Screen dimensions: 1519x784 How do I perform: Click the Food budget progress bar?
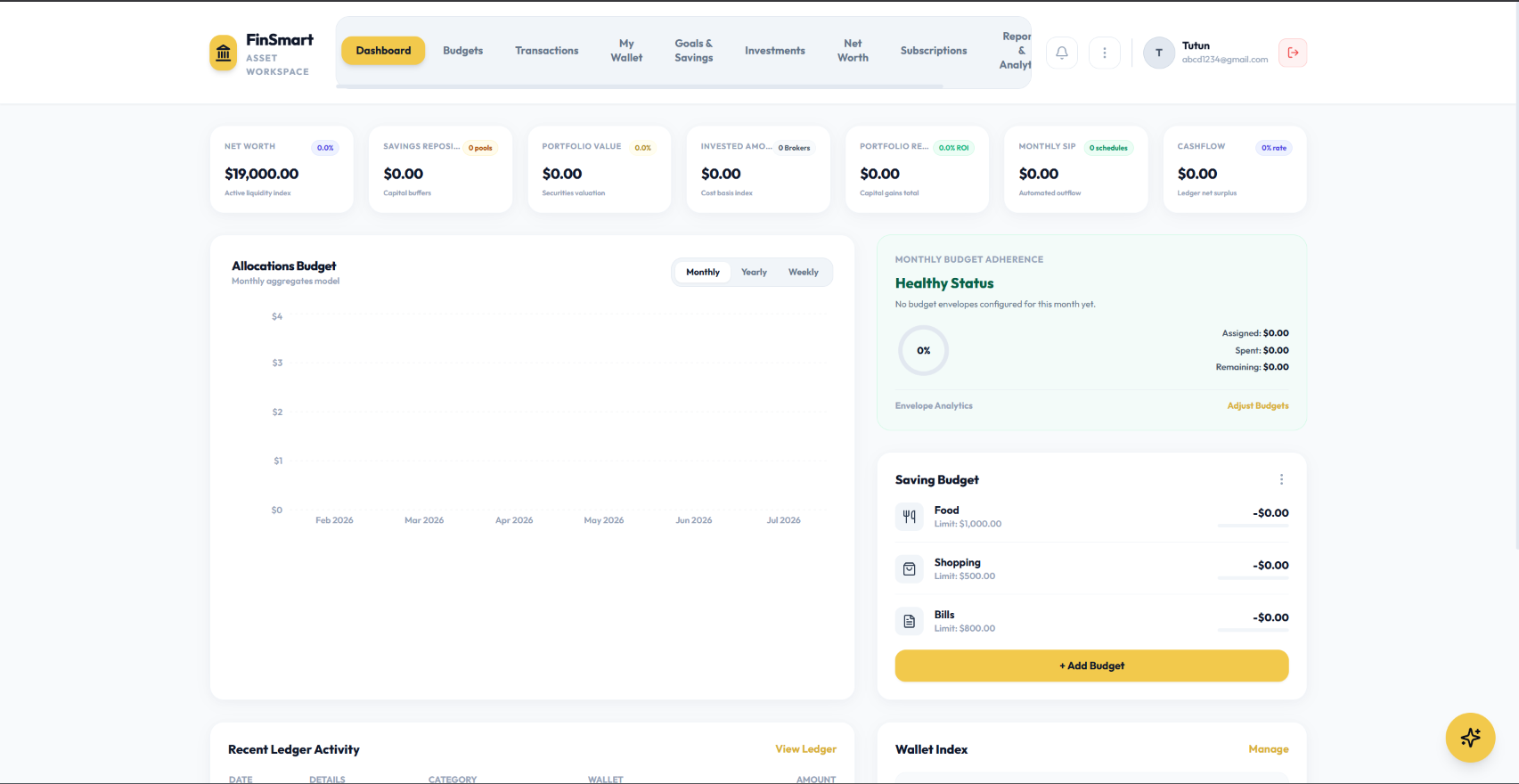(1253, 526)
